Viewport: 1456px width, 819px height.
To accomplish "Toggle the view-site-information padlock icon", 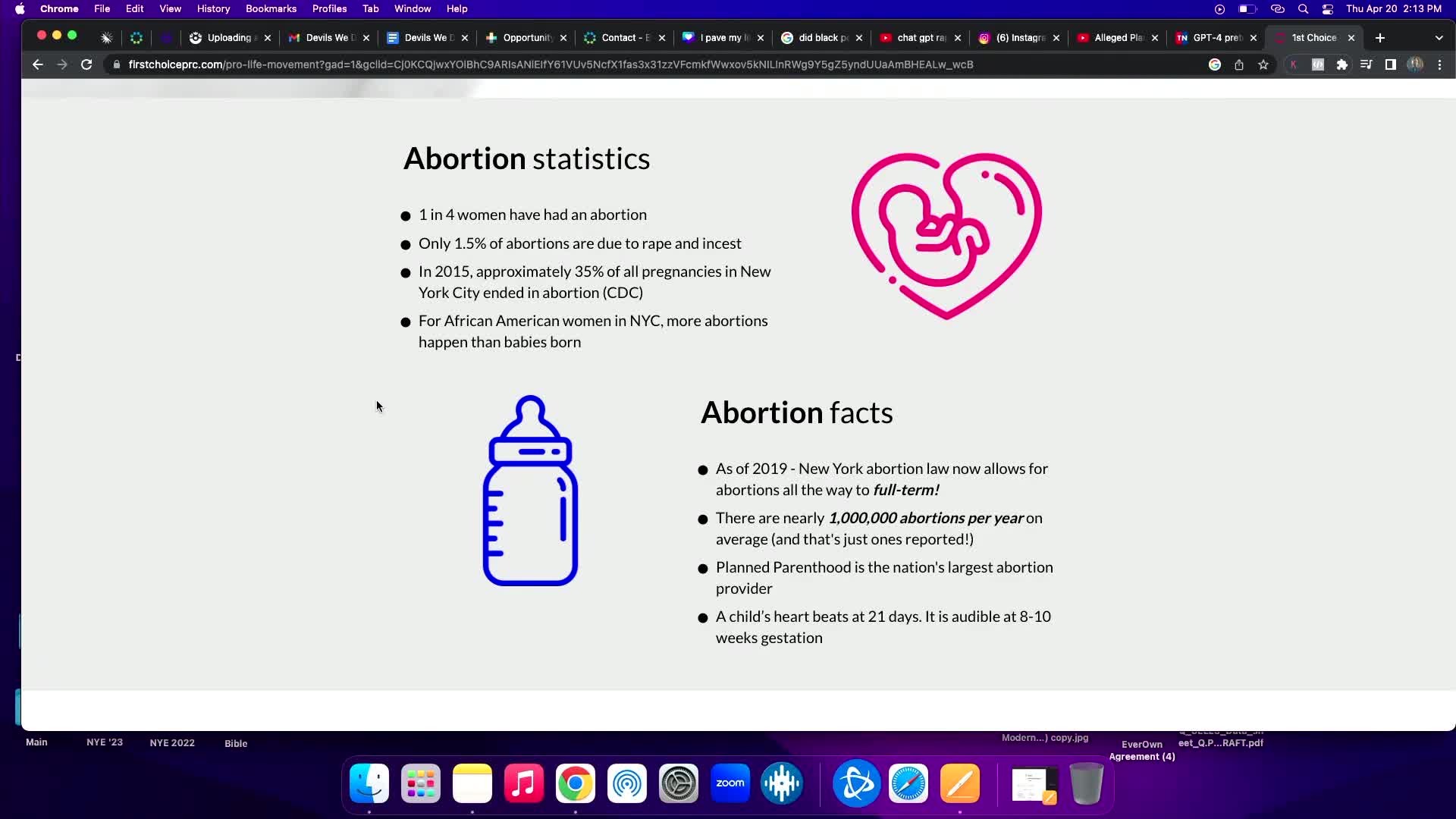I will (x=116, y=65).
